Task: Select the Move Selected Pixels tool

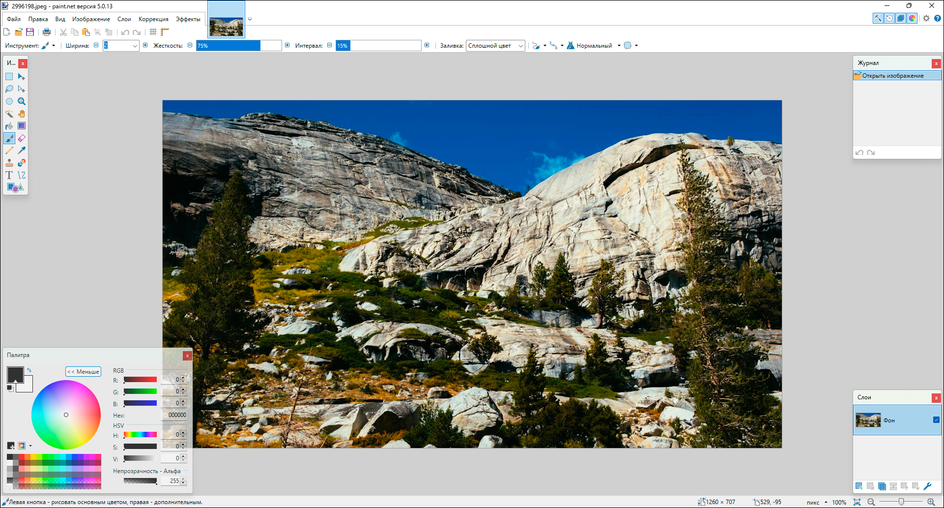Action: [x=22, y=76]
